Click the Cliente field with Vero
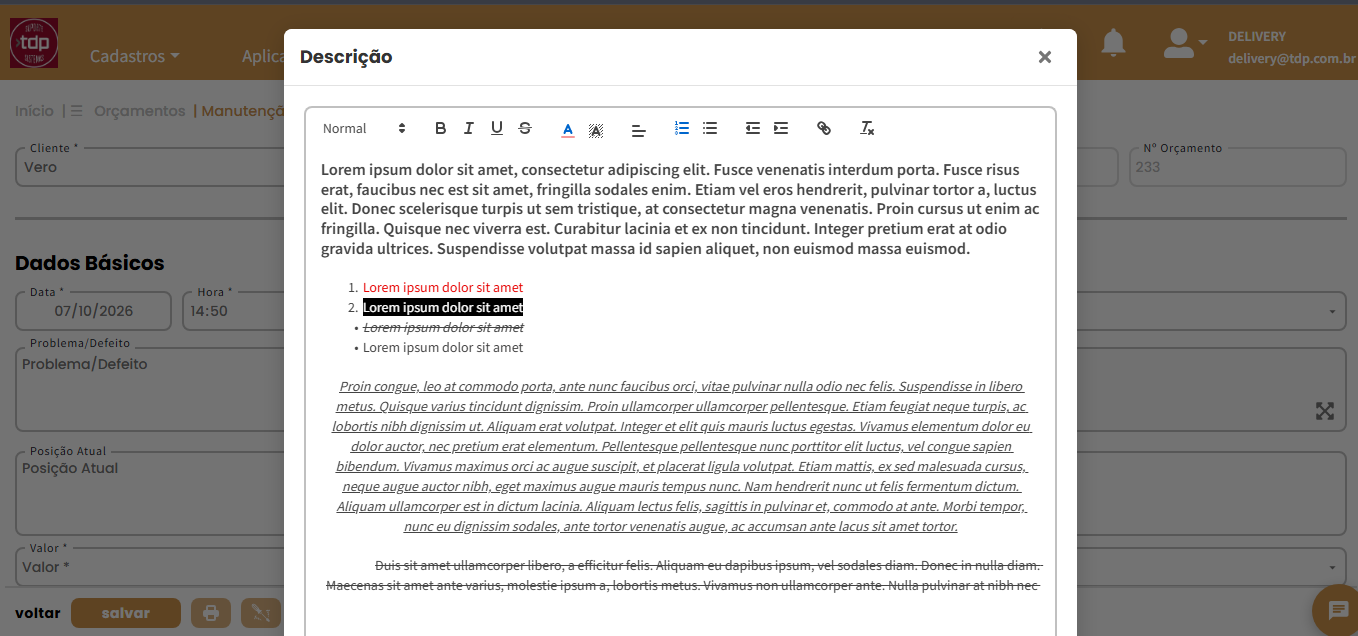The width and height of the screenshot is (1358, 636). [150, 167]
